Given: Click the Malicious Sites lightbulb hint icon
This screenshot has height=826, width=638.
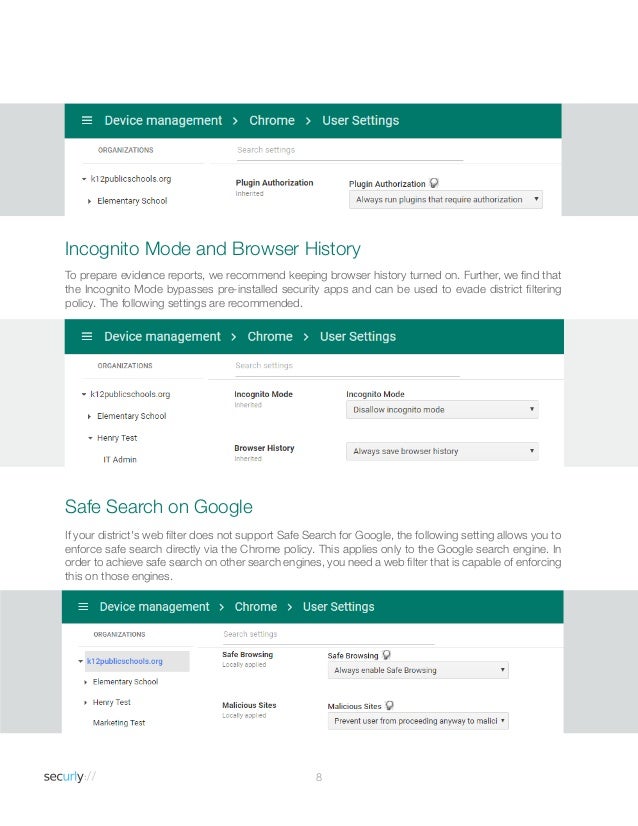Looking at the screenshot, I should tap(389, 705).
